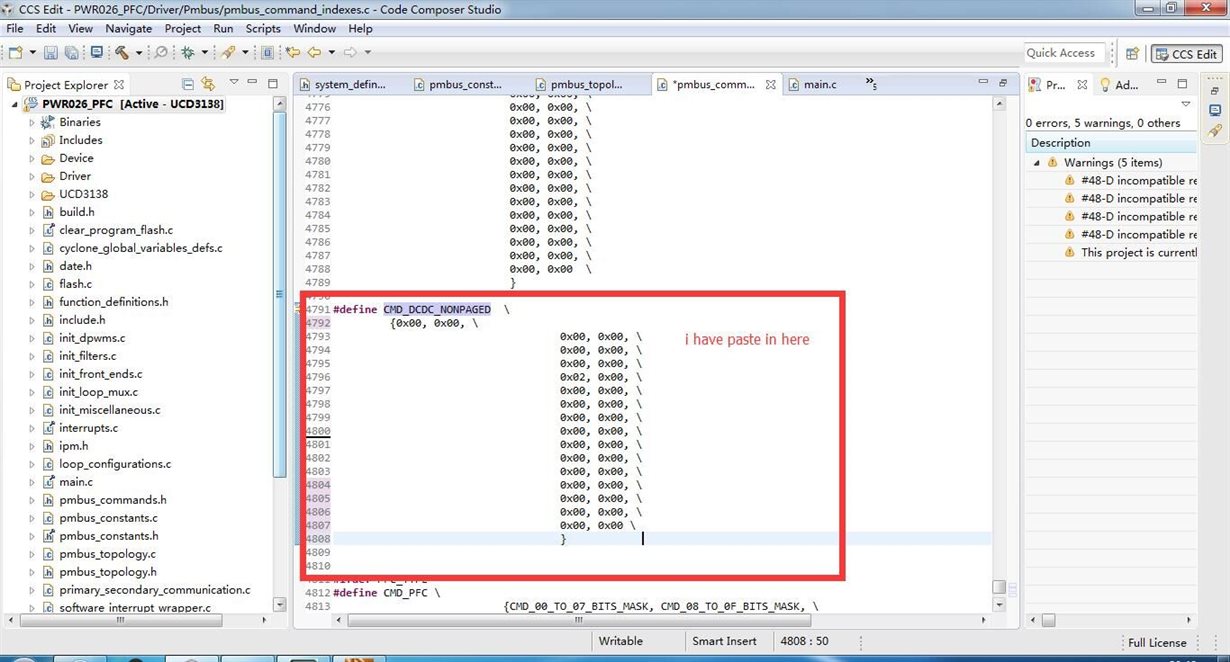
Task: Open the Edit menu
Action: point(46,29)
